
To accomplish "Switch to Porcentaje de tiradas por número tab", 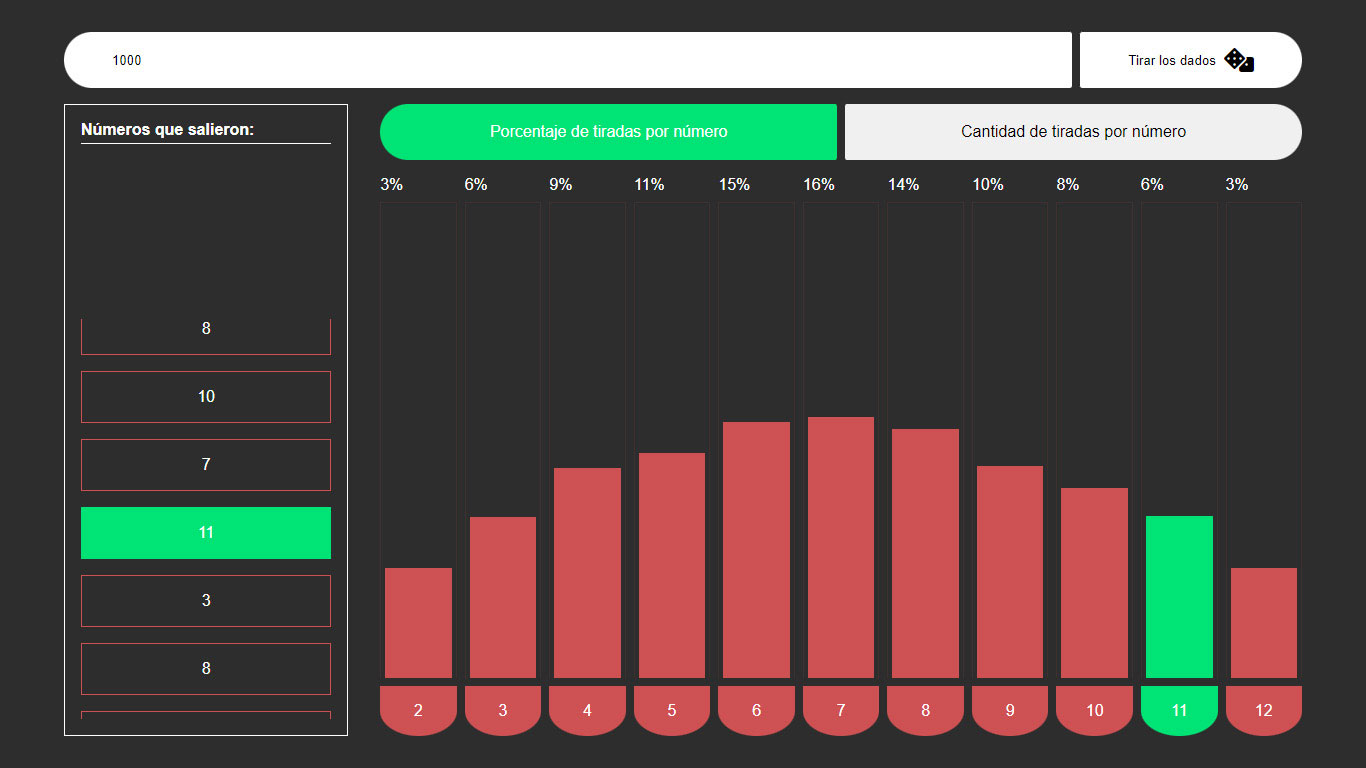I will (608, 132).
